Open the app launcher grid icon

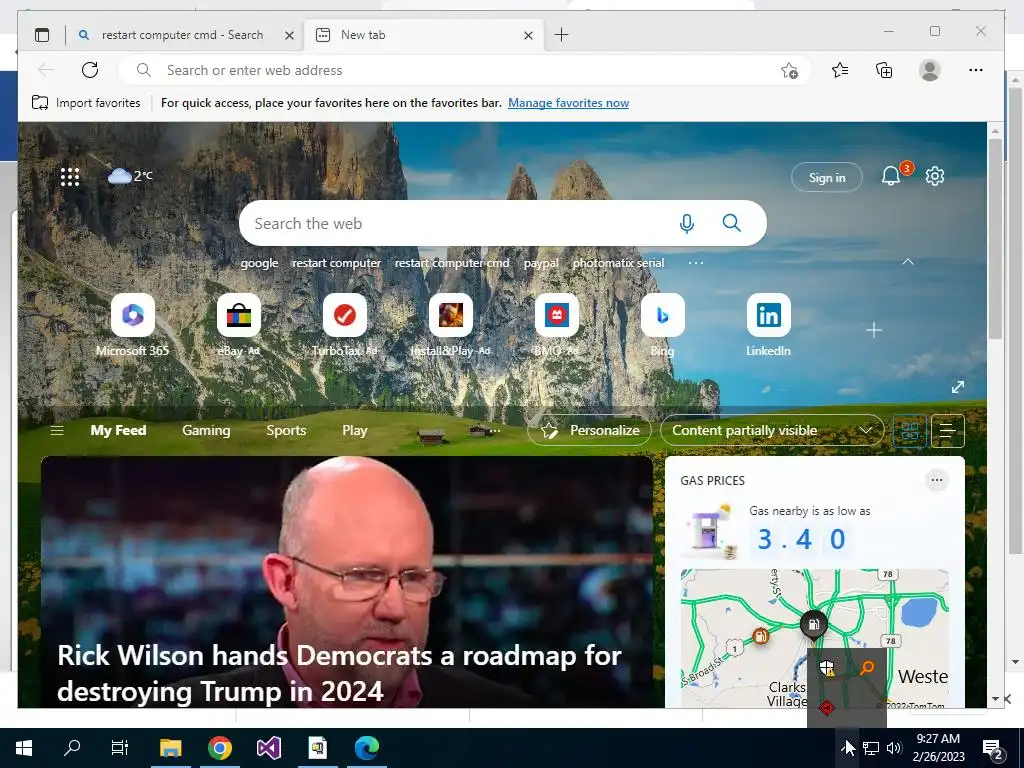(x=70, y=177)
